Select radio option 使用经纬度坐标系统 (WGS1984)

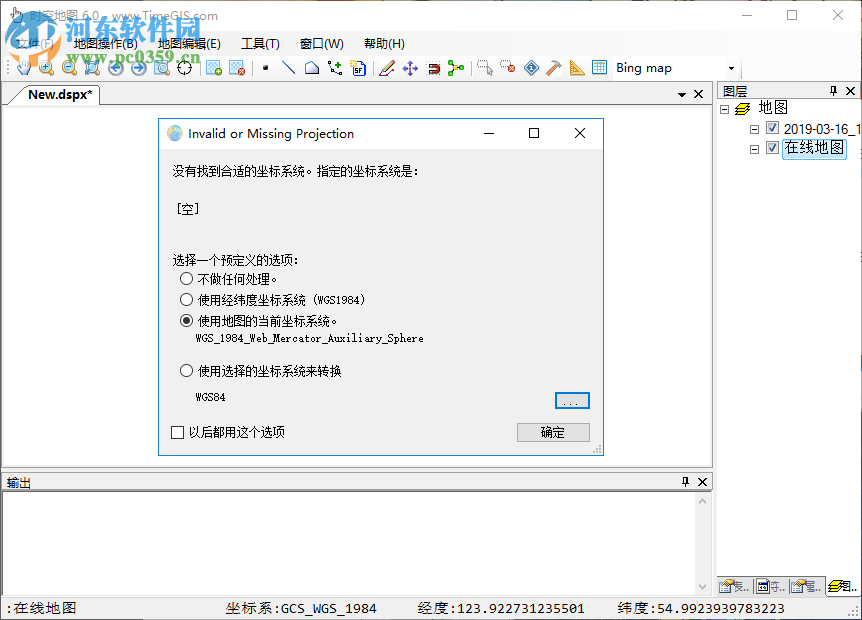coord(186,299)
